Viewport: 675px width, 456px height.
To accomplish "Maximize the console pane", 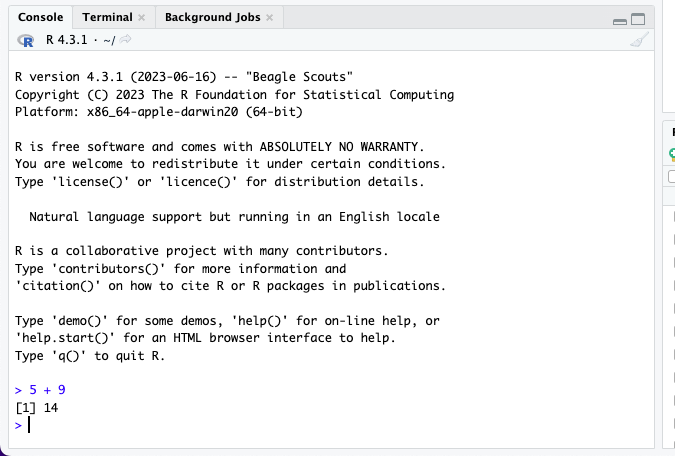I will click(x=638, y=19).
